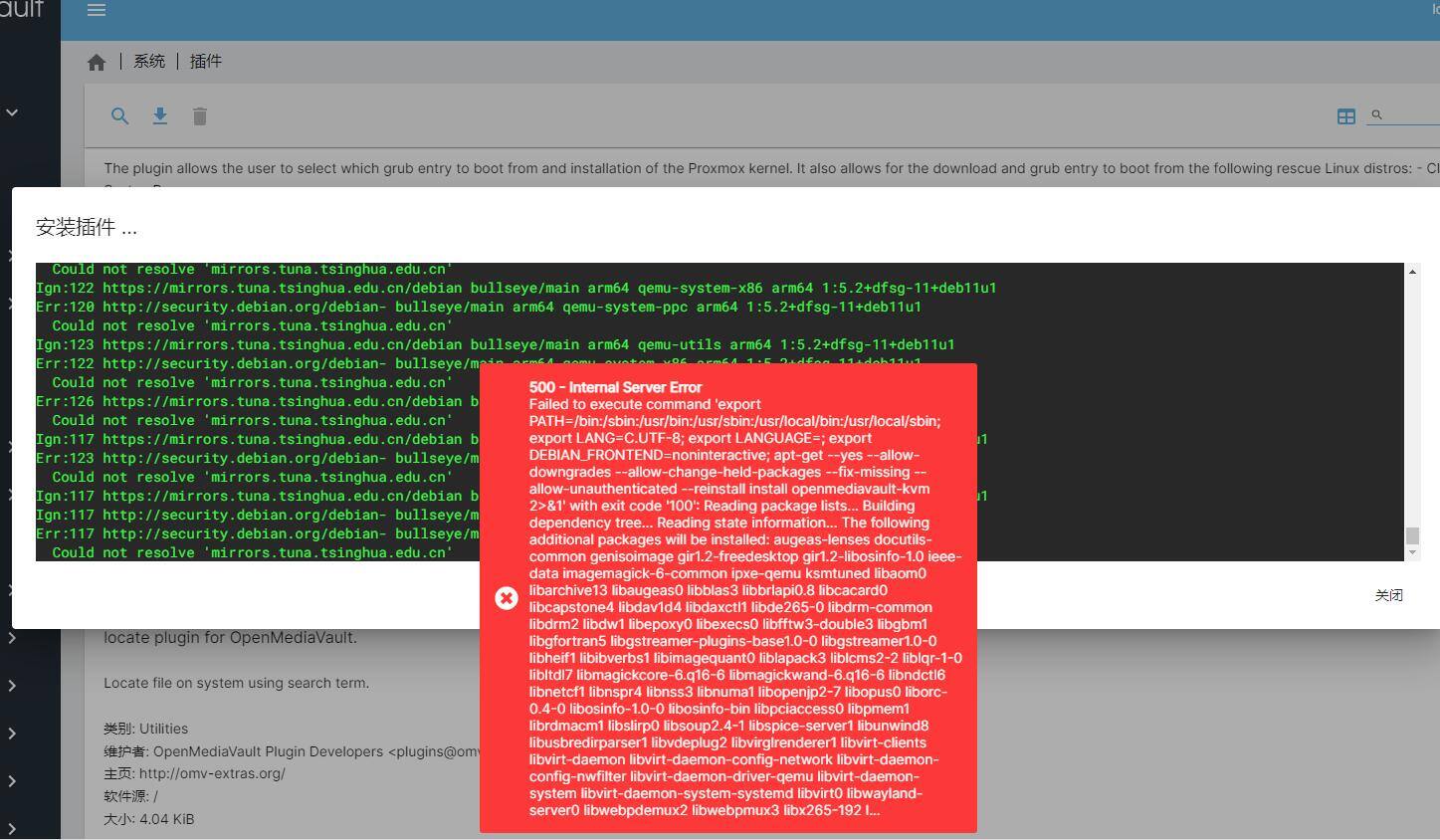Click the 维护者 OpenMediaVault Plugin Developers line
Image resolution: width=1440 pixels, height=840 pixels.
[x=292, y=751]
